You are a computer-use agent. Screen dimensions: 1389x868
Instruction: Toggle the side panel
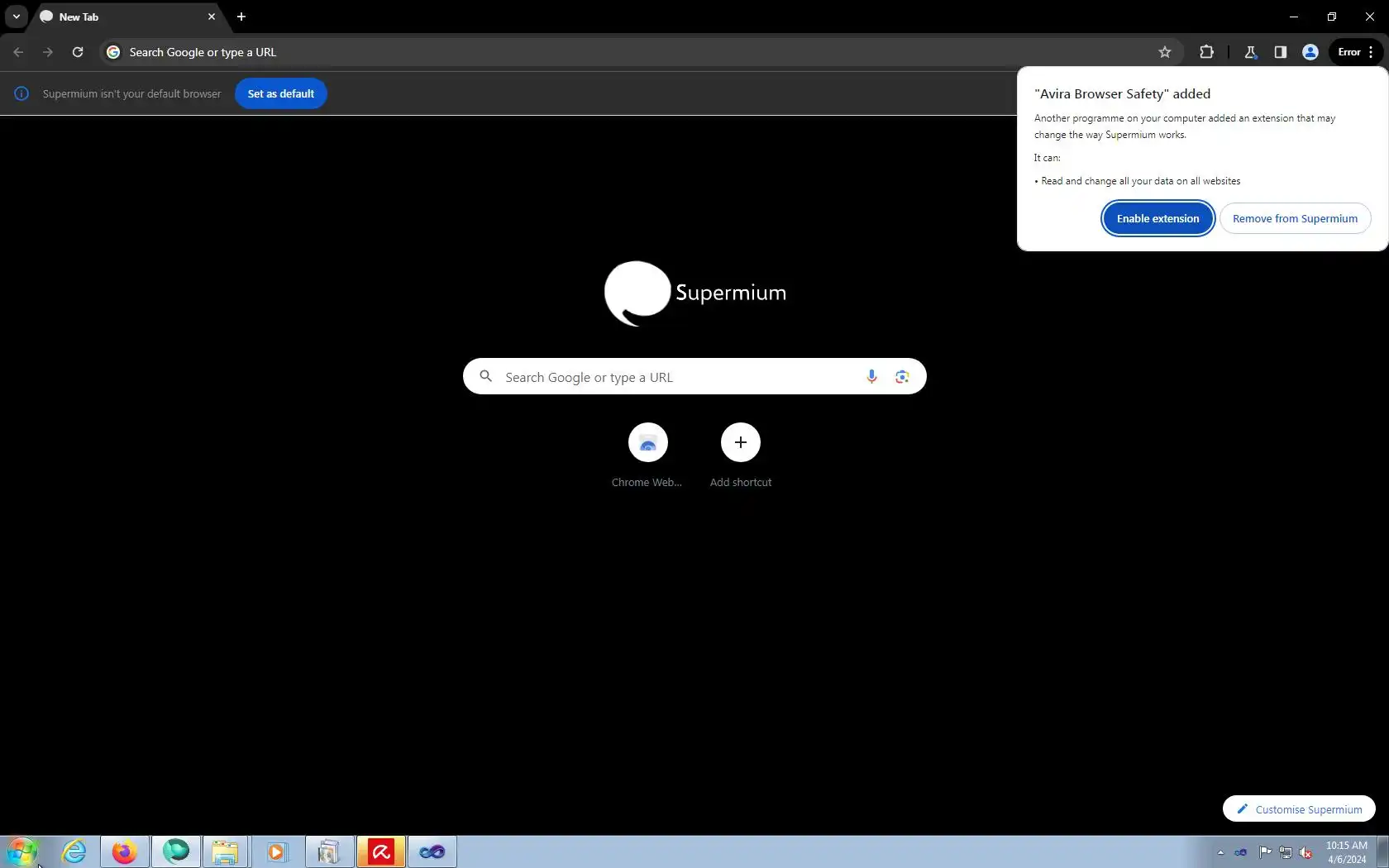[x=1281, y=52]
